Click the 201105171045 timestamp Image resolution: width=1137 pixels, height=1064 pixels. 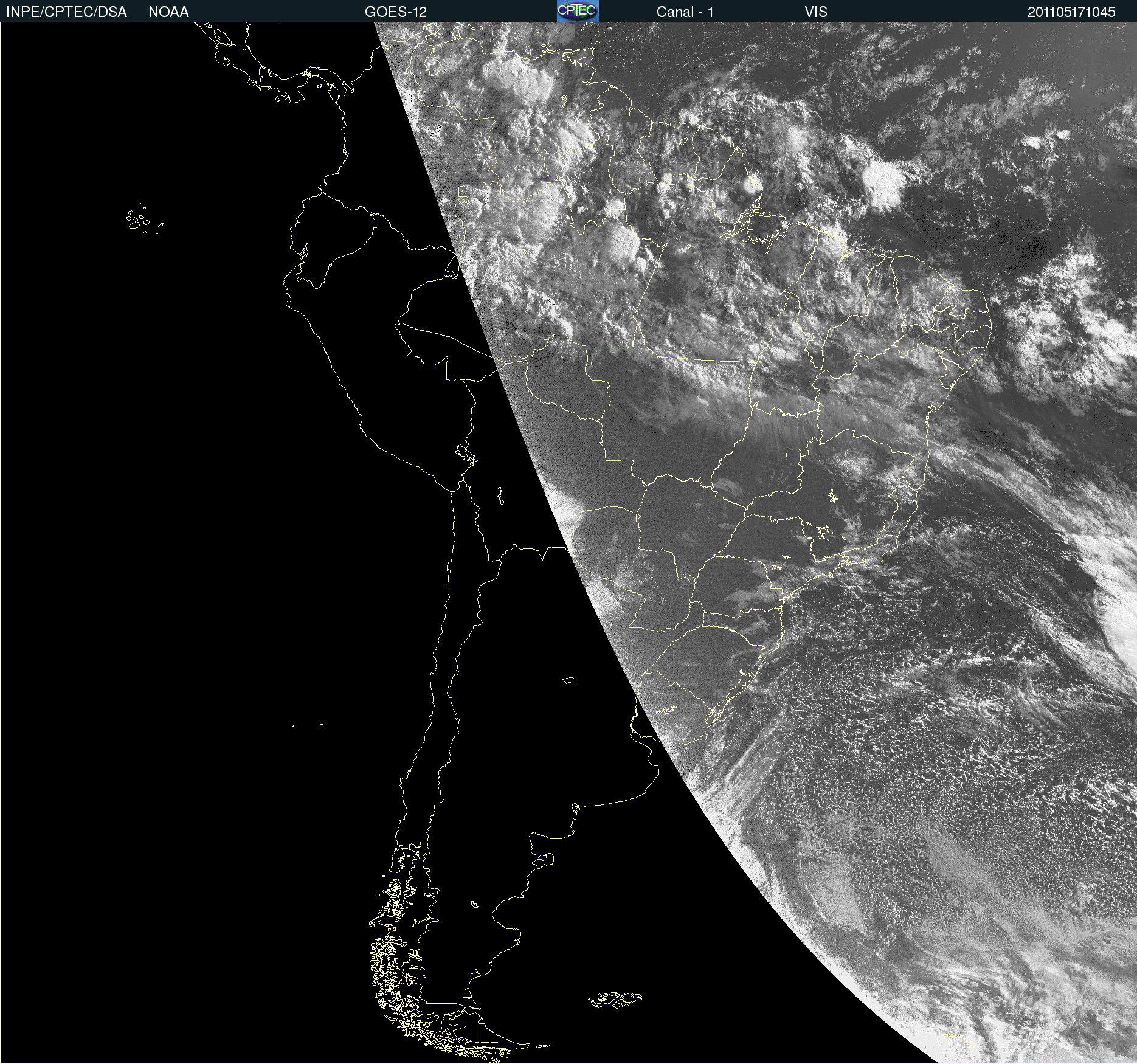point(1071,12)
